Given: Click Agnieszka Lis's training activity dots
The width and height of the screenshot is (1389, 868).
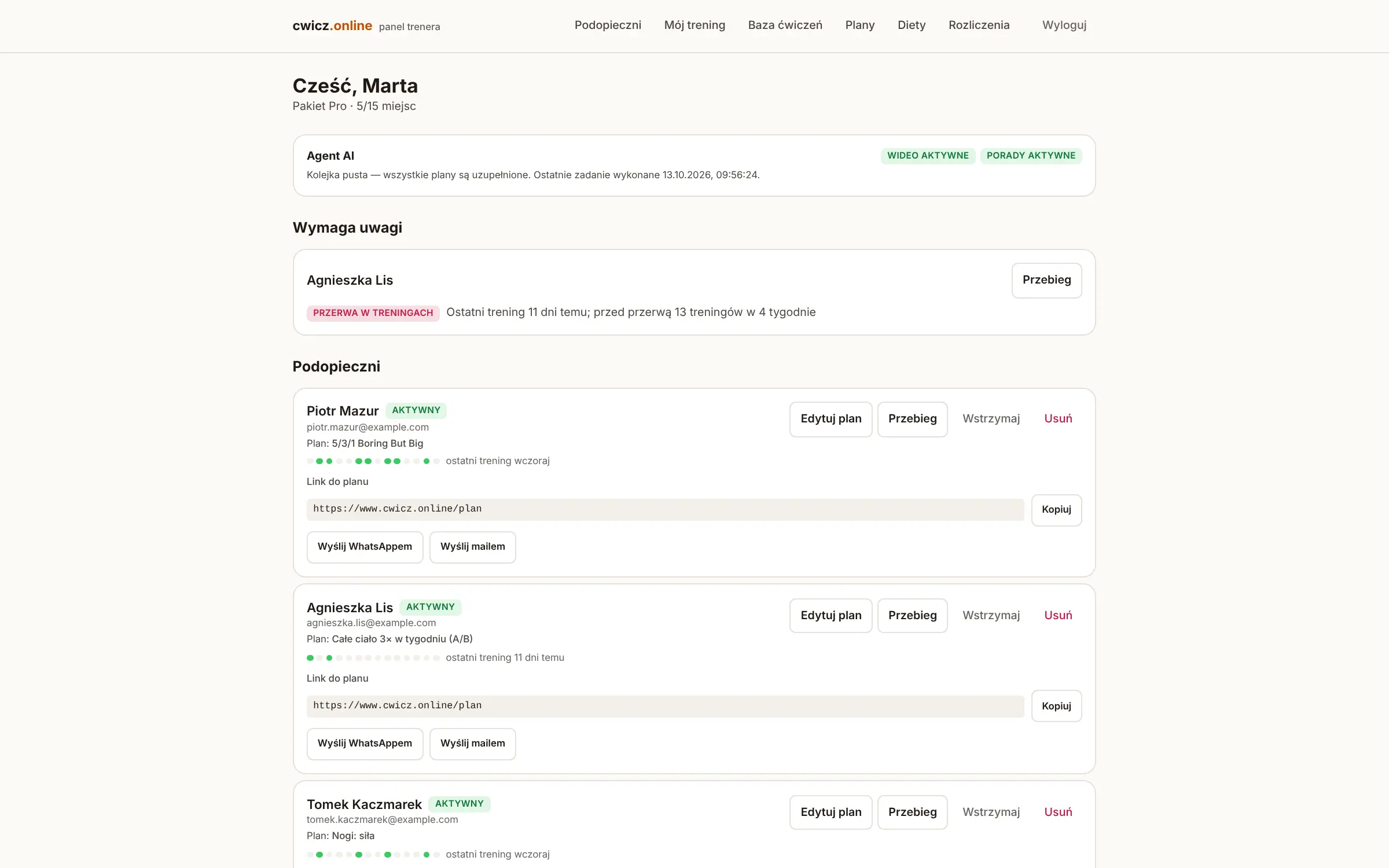Looking at the screenshot, I should pyautogui.click(x=373, y=658).
